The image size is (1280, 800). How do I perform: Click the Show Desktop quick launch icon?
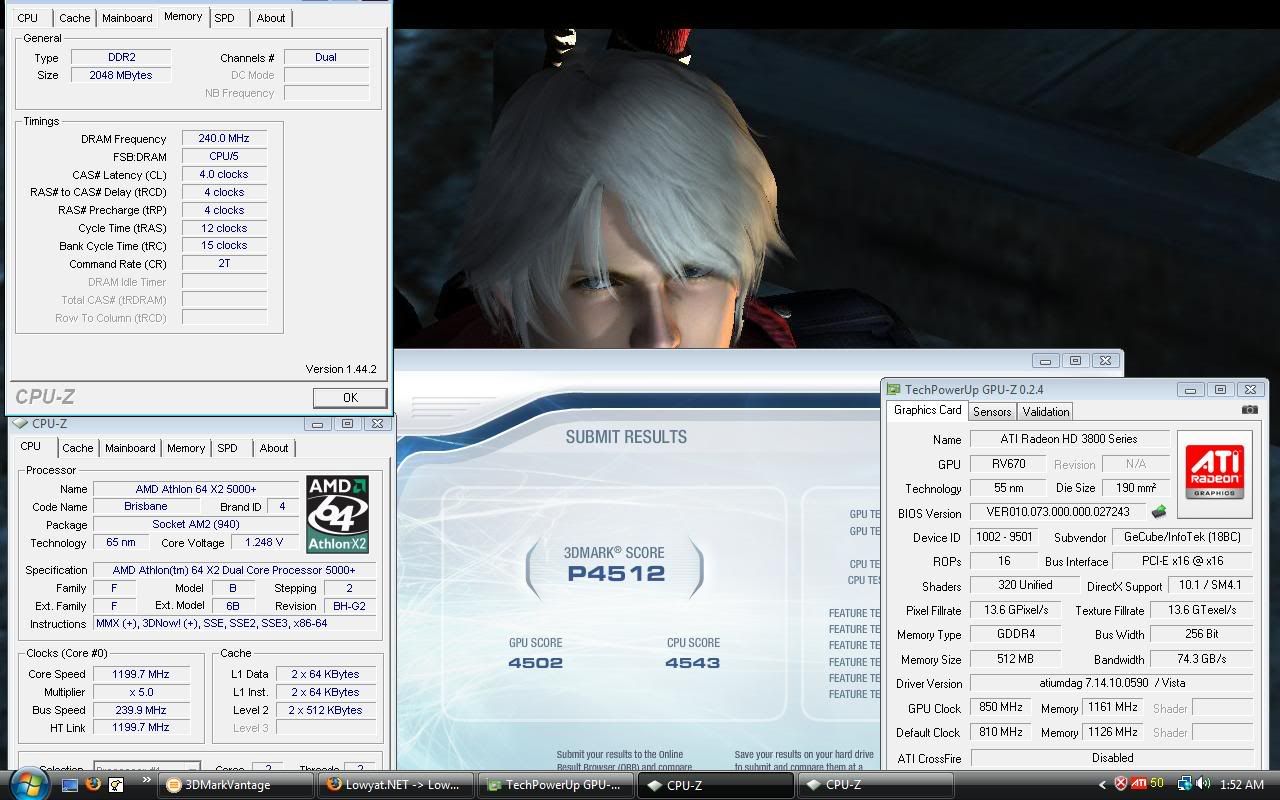(x=70, y=785)
